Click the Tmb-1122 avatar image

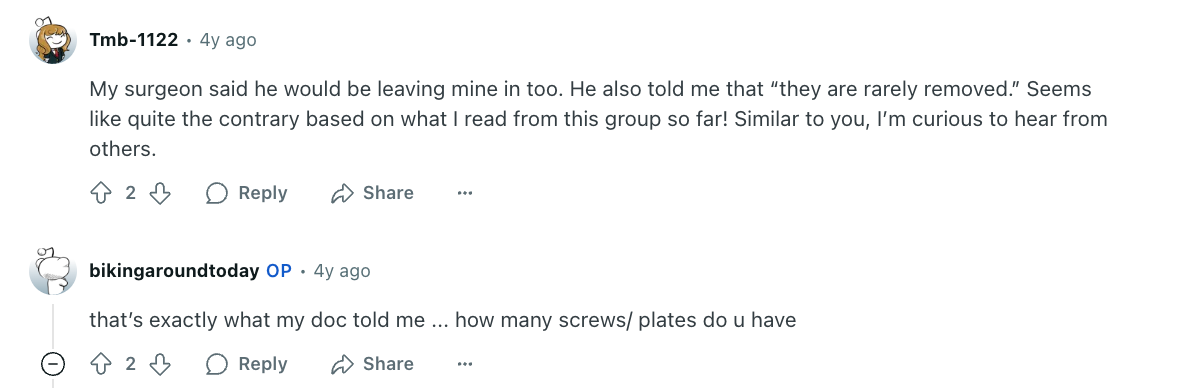pyautogui.click(x=53, y=40)
